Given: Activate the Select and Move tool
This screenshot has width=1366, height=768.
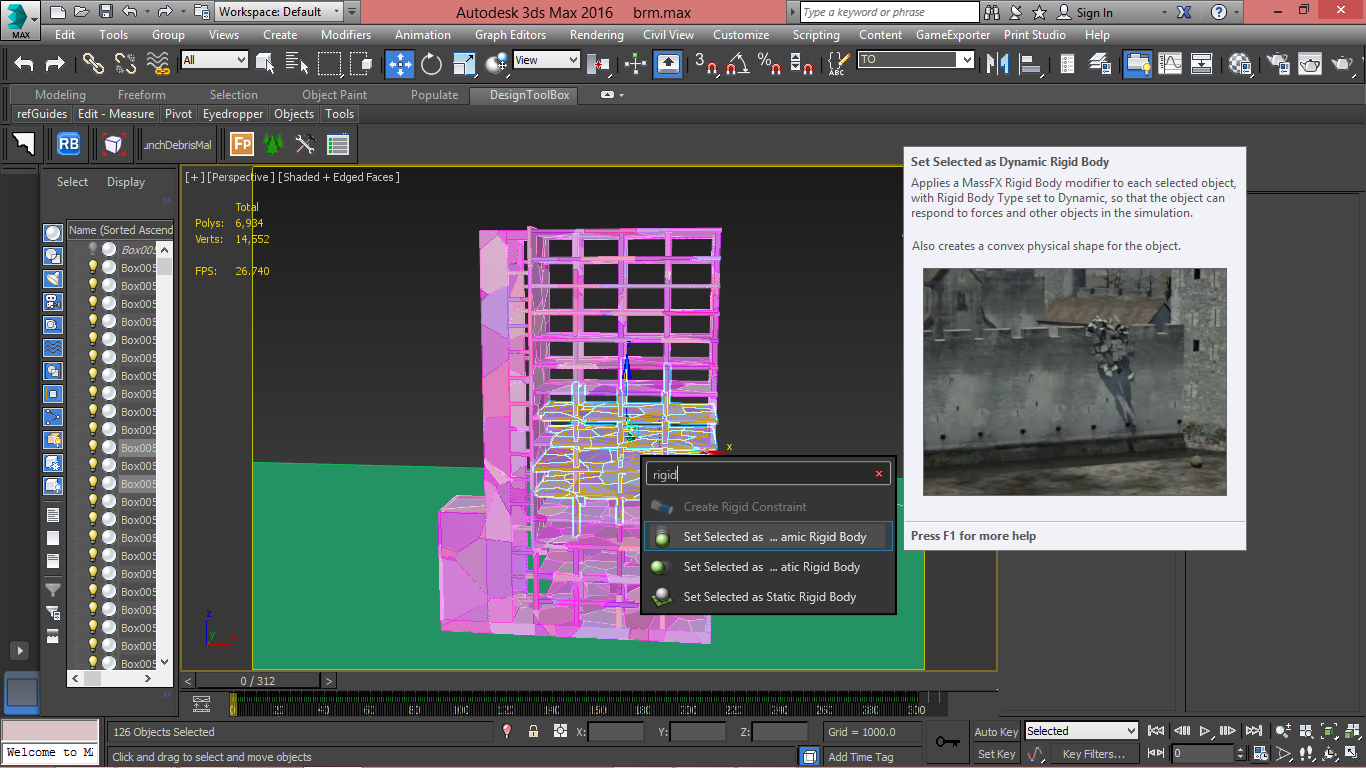Looking at the screenshot, I should click(x=400, y=63).
